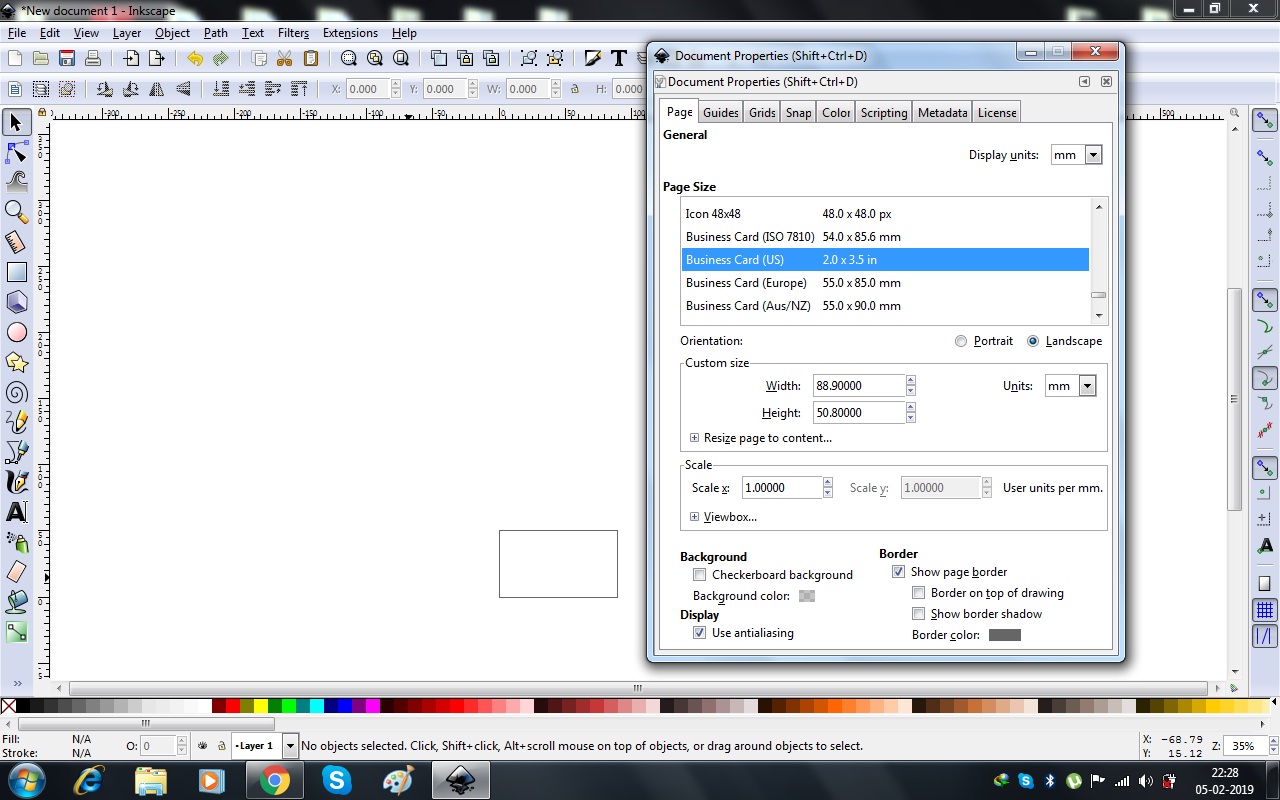Screen dimensions: 1280x800
Task: Switch to the Snap tab
Action: click(x=798, y=113)
